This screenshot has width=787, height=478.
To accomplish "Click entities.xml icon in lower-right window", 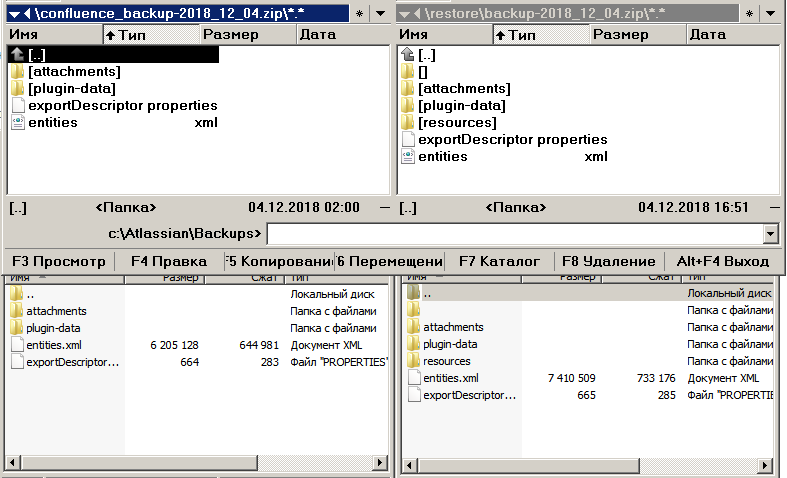I will pyautogui.click(x=415, y=378).
